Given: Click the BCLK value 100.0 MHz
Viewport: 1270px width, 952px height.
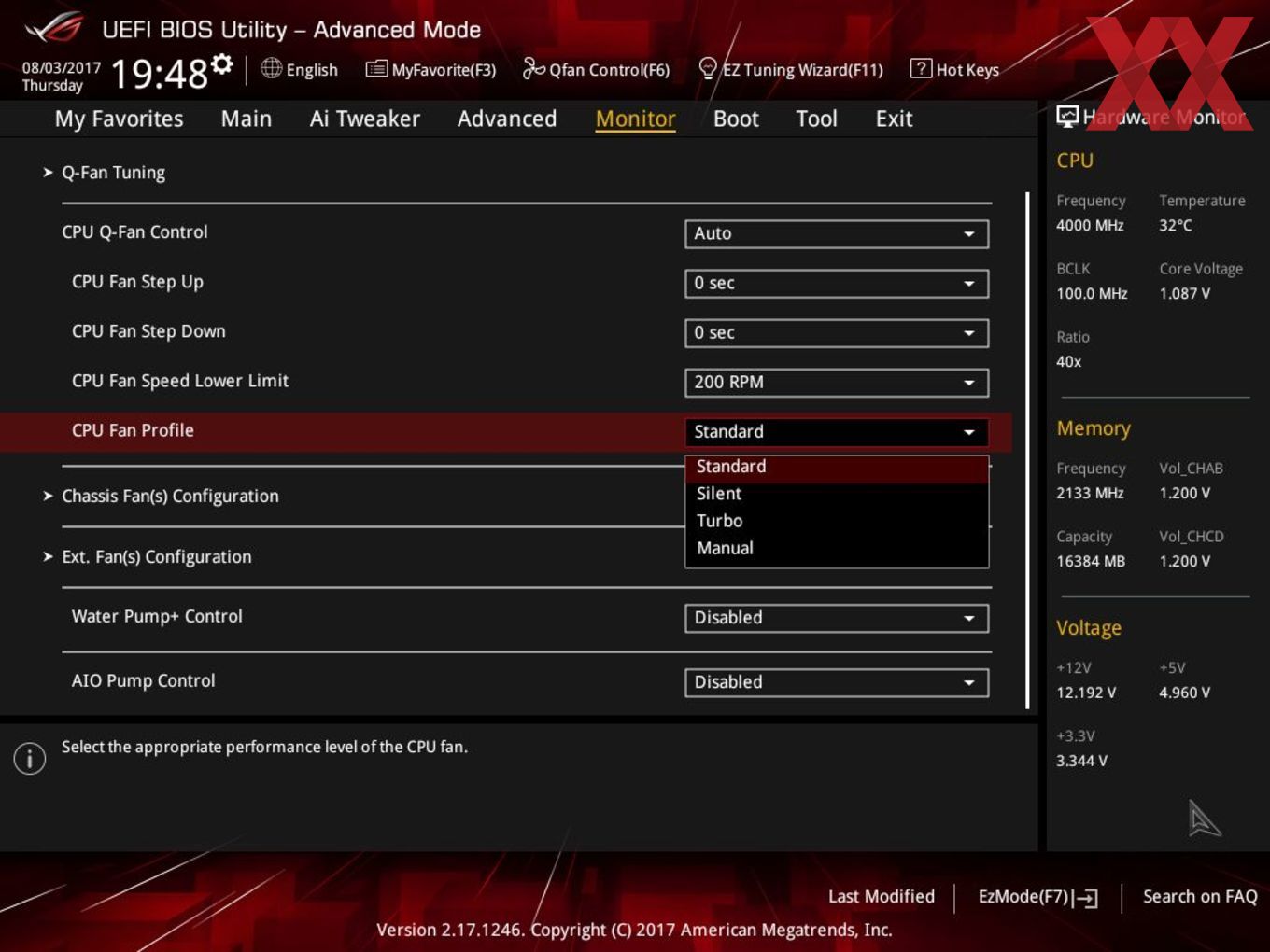Looking at the screenshot, I should [x=1092, y=293].
